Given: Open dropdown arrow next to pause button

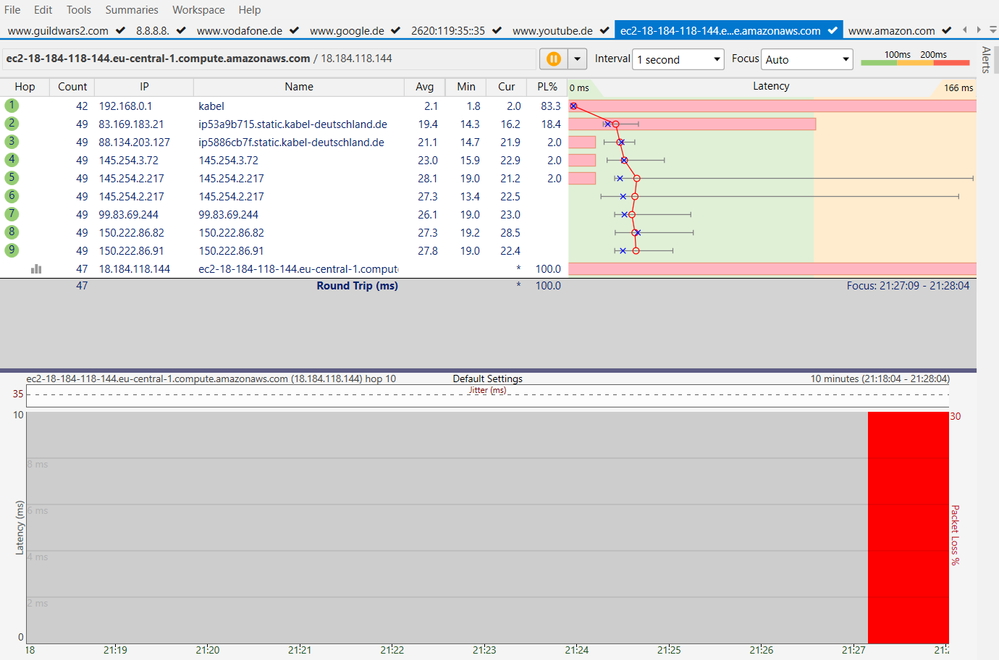Looking at the screenshot, I should (577, 59).
